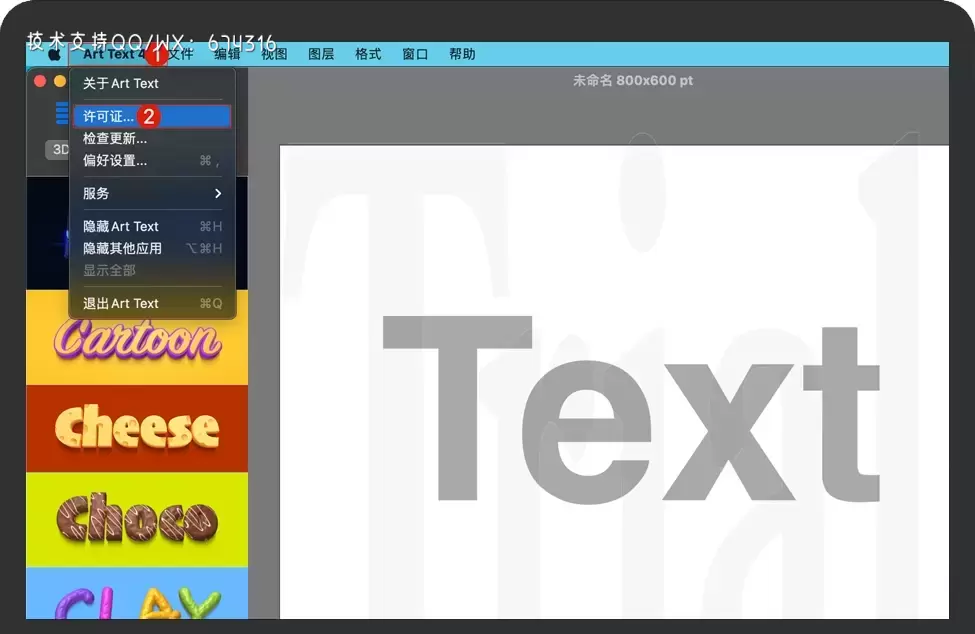Image resolution: width=975 pixels, height=634 pixels.
Task: Click 检查更新... menu item
Action: click(x=115, y=139)
